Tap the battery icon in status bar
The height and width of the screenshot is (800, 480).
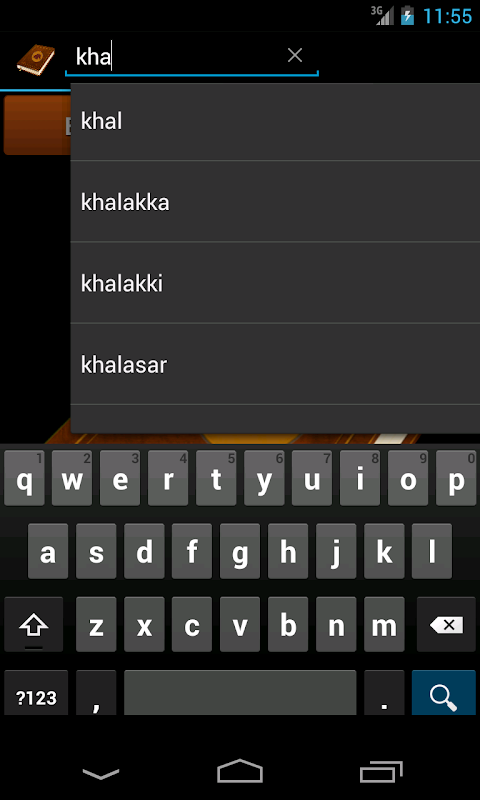407,15
